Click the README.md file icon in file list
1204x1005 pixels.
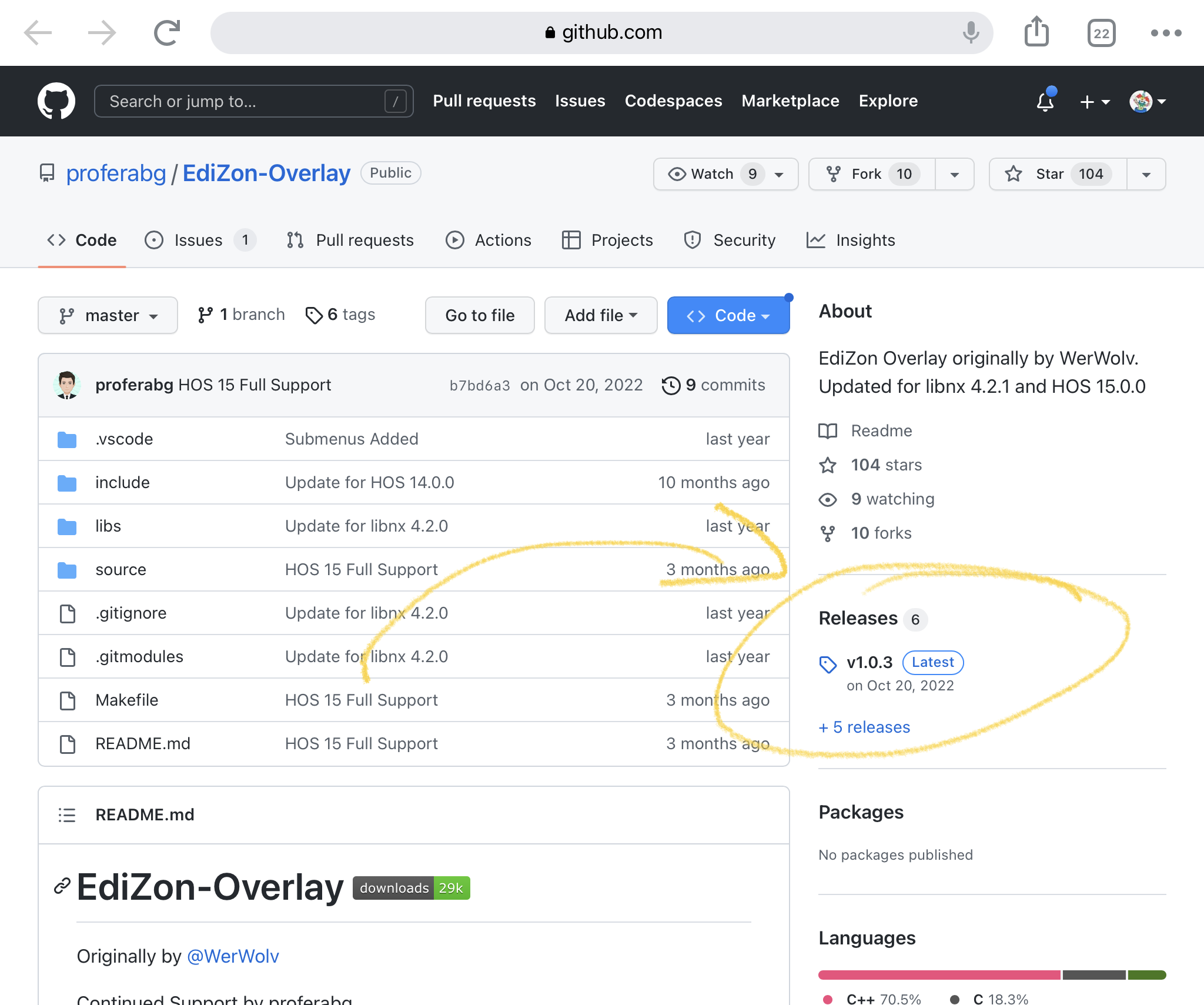click(68, 744)
